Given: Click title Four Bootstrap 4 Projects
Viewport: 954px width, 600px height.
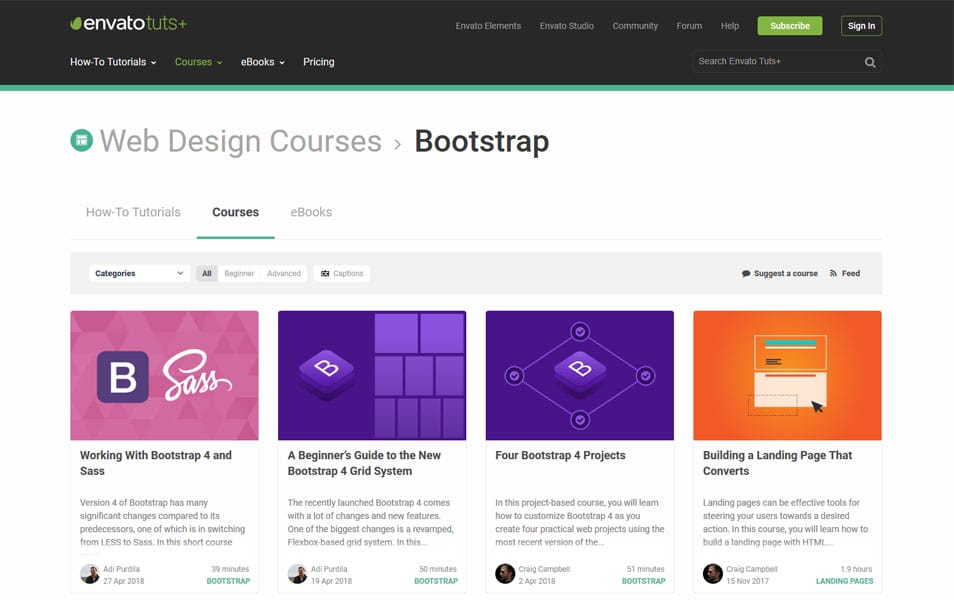Looking at the screenshot, I should [560, 455].
